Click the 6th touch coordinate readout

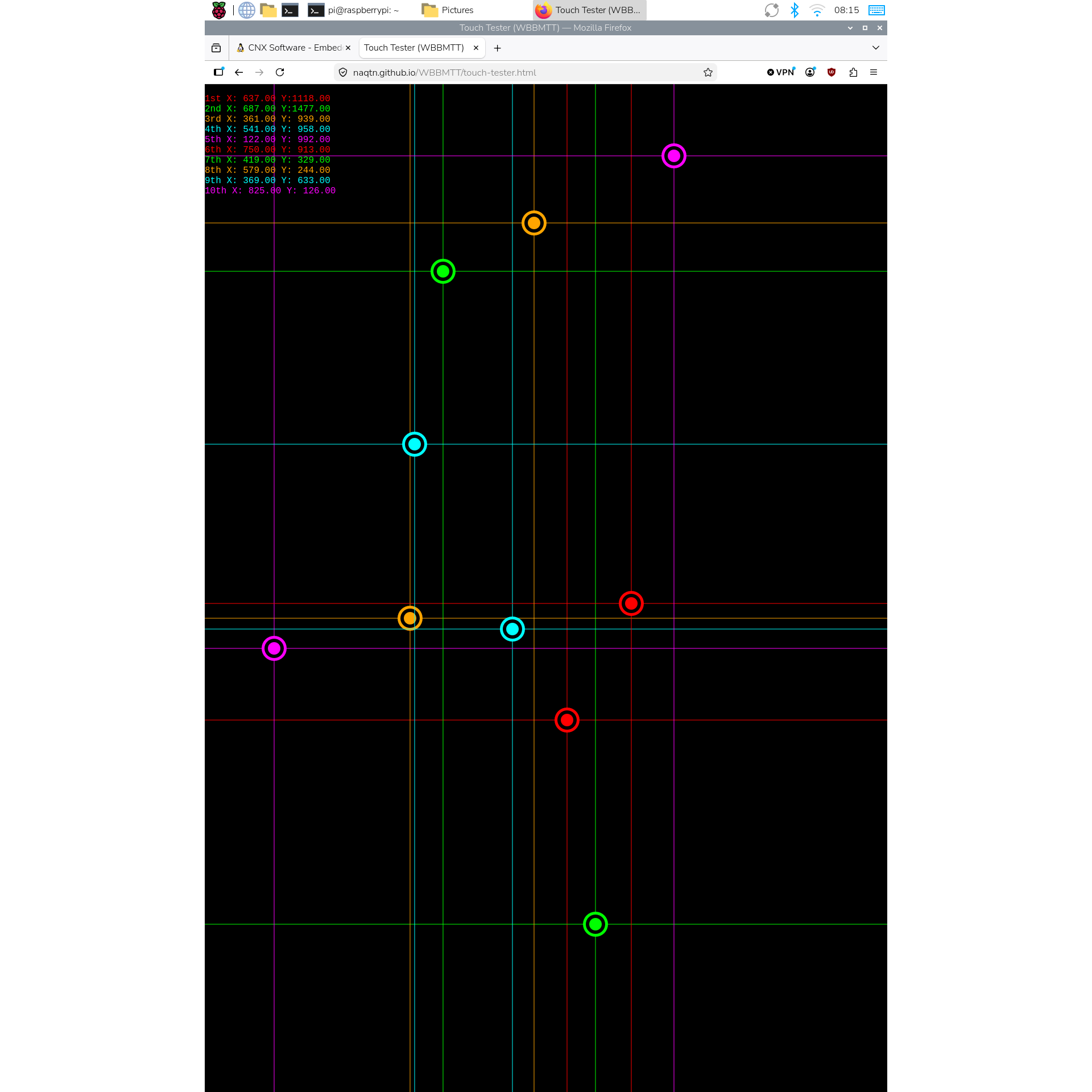(267, 150)
